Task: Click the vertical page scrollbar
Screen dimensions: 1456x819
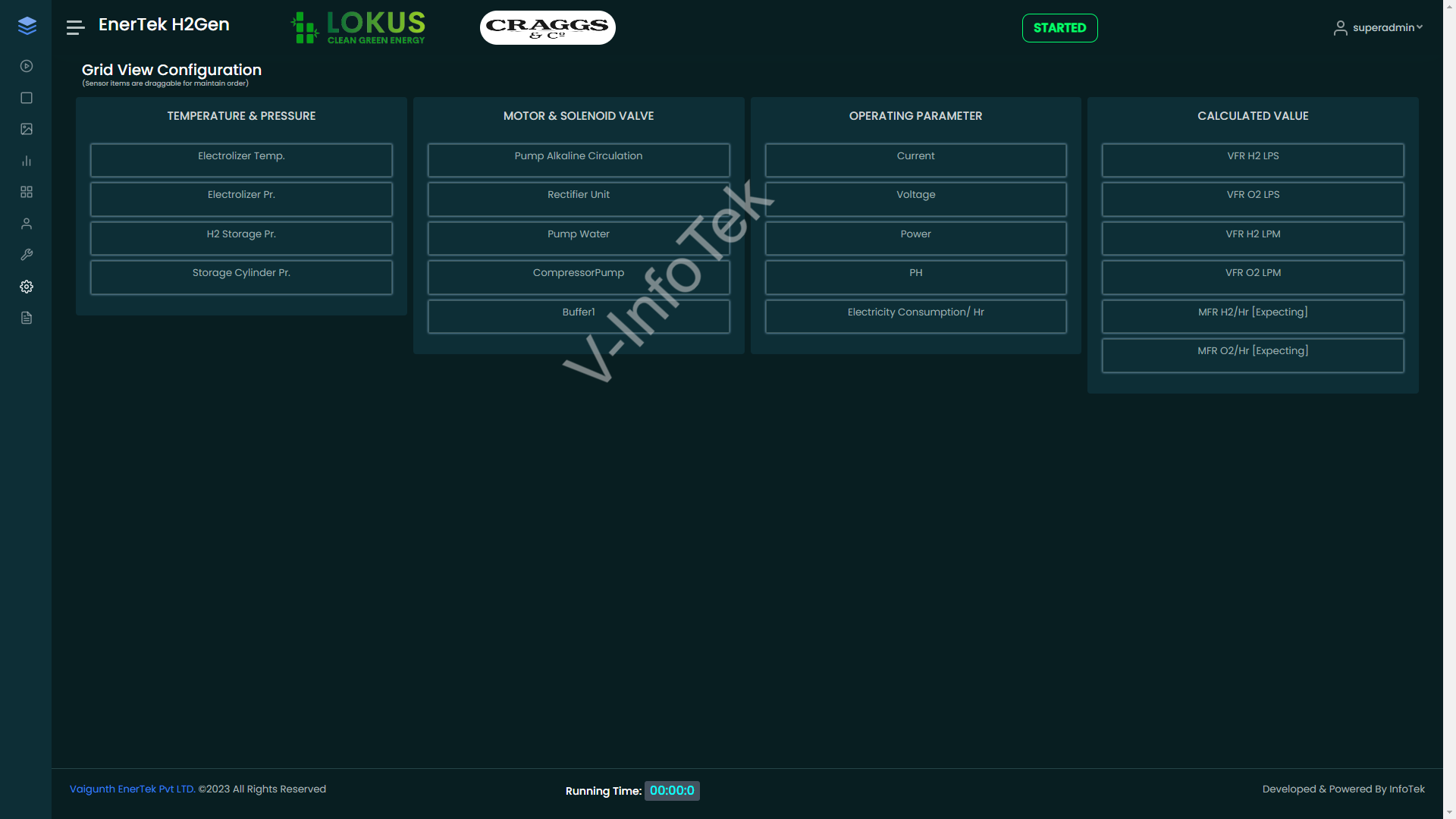Action: (x=1449, y=409)
